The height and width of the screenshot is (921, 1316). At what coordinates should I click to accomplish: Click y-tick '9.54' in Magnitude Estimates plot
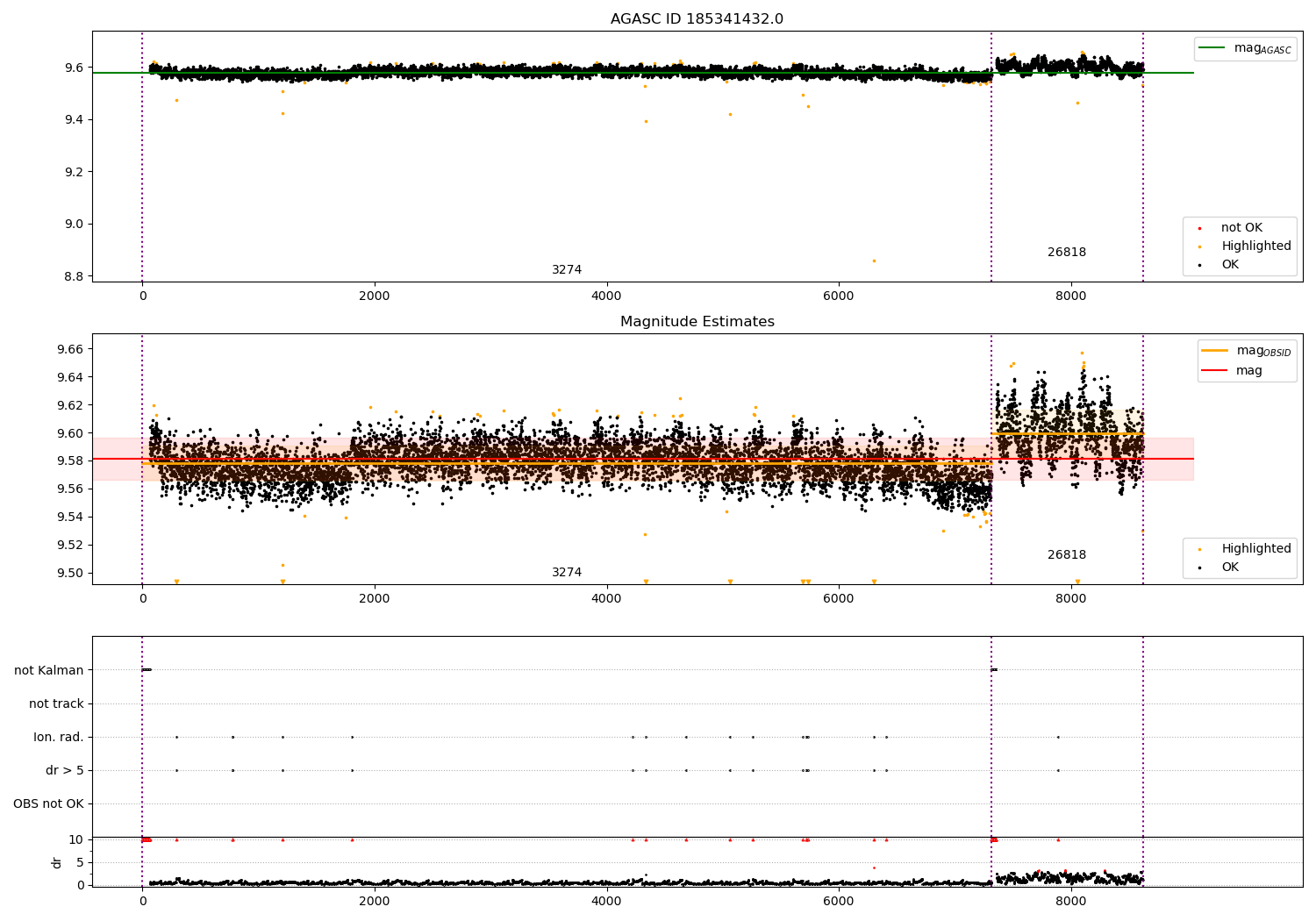(x=70, y=518)
